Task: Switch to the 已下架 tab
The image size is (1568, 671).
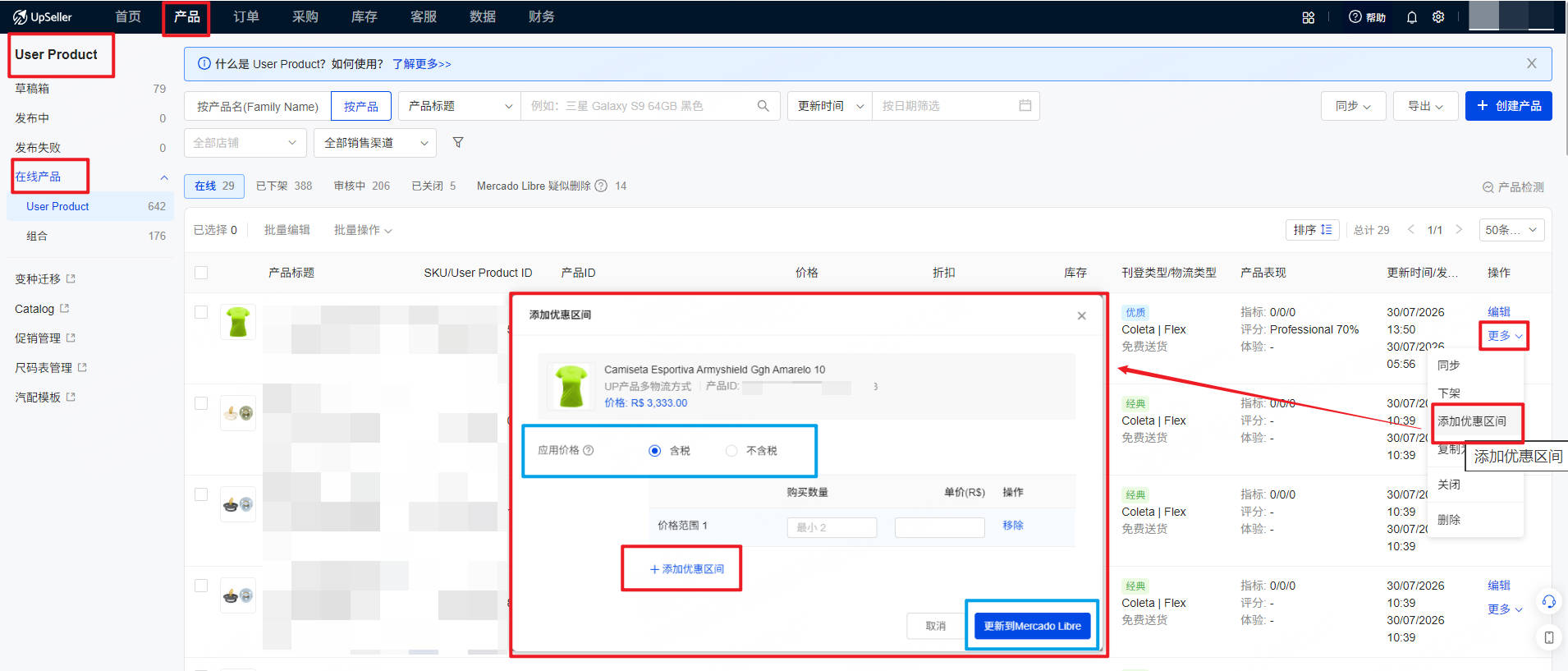Action: (284, 186)
